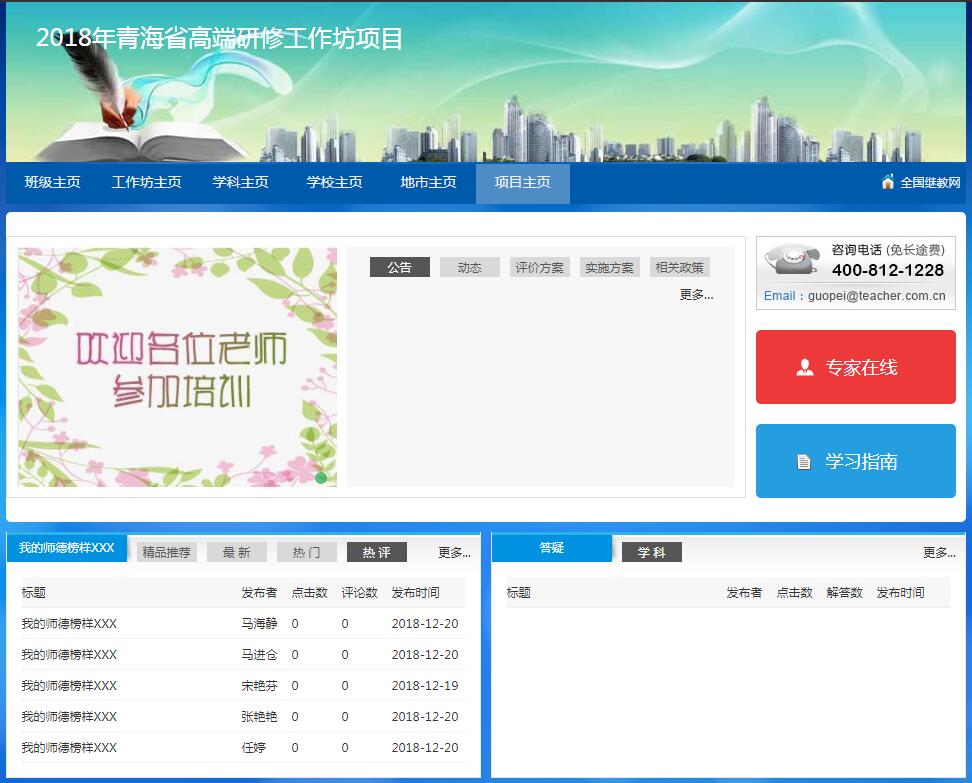Screen dimensions: 972x783
Task: Click the 解答数 column header in 答疑 table
Action: click(x=844, y=593)
